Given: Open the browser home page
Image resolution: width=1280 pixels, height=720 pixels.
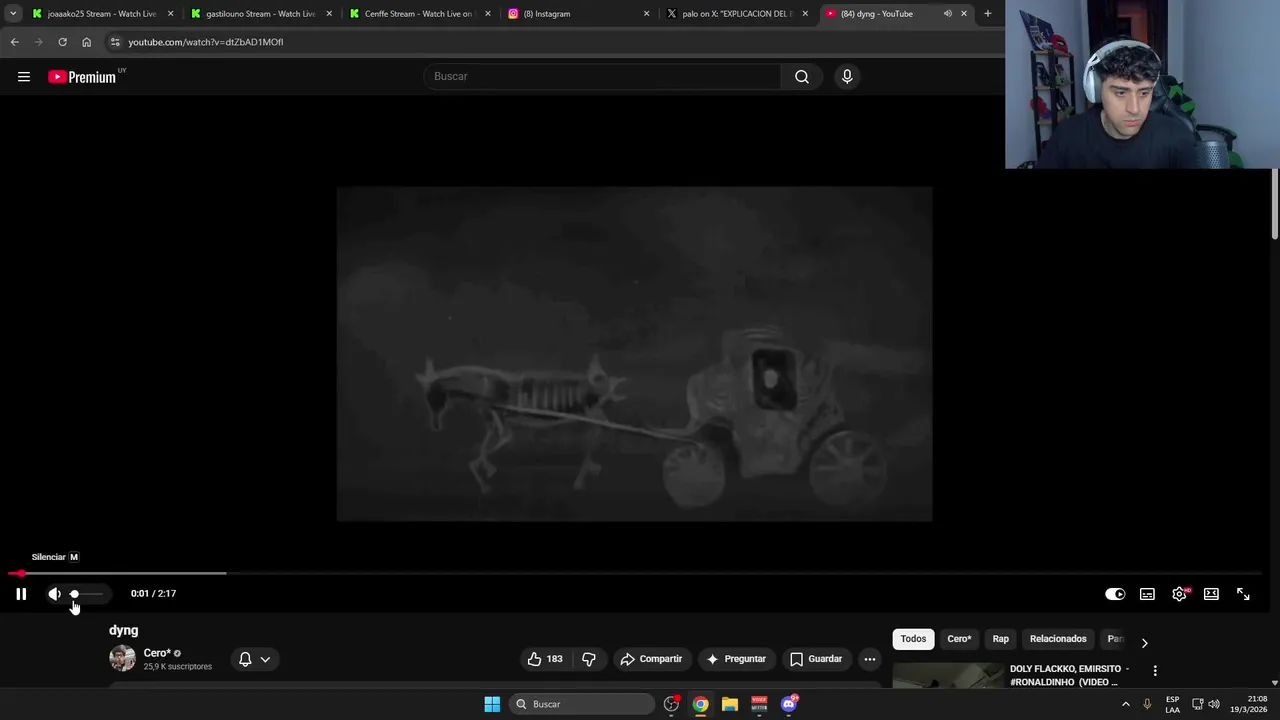Looking at the screenshot, I should pos(86,42).
